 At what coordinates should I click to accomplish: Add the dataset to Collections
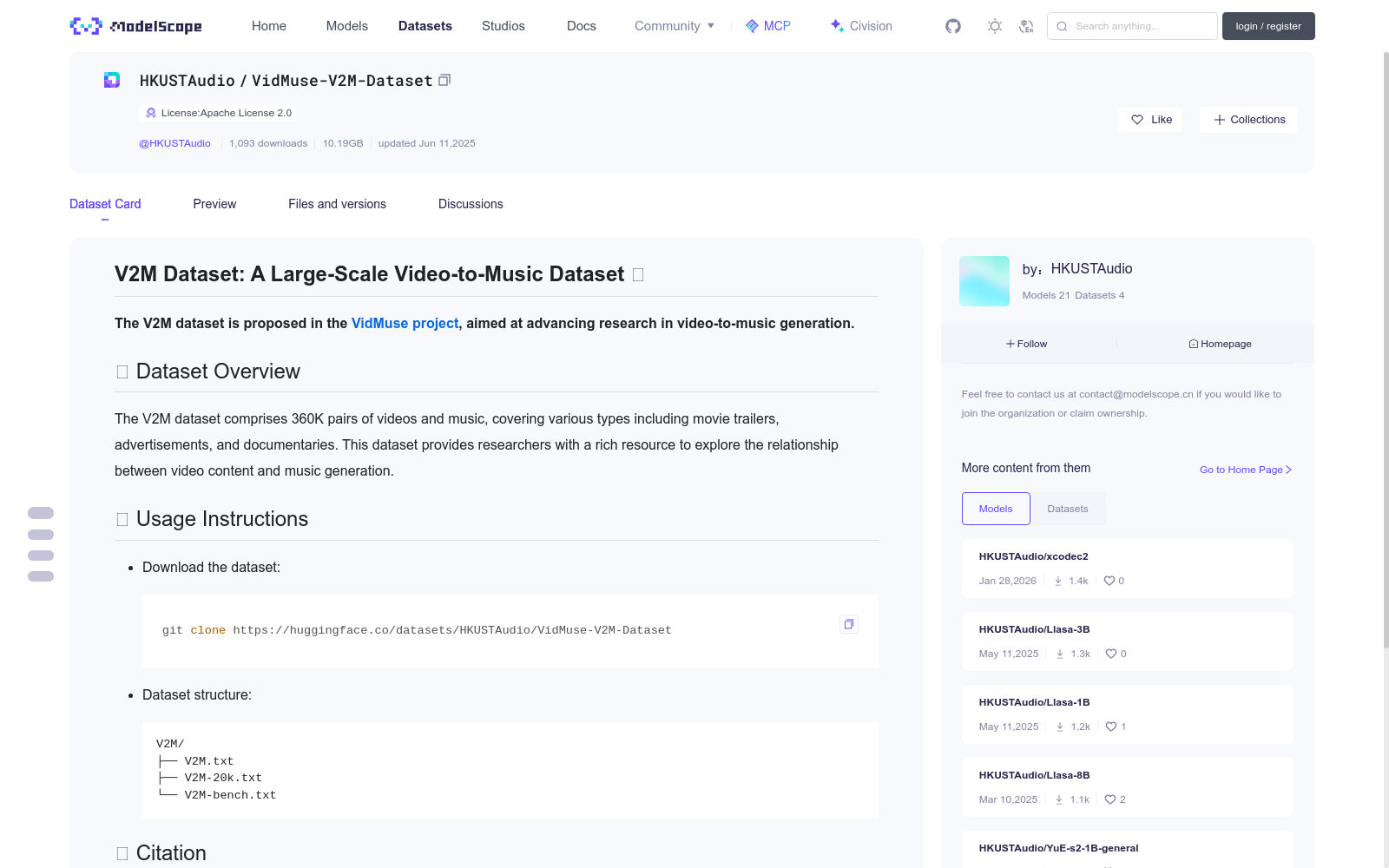1248,120
